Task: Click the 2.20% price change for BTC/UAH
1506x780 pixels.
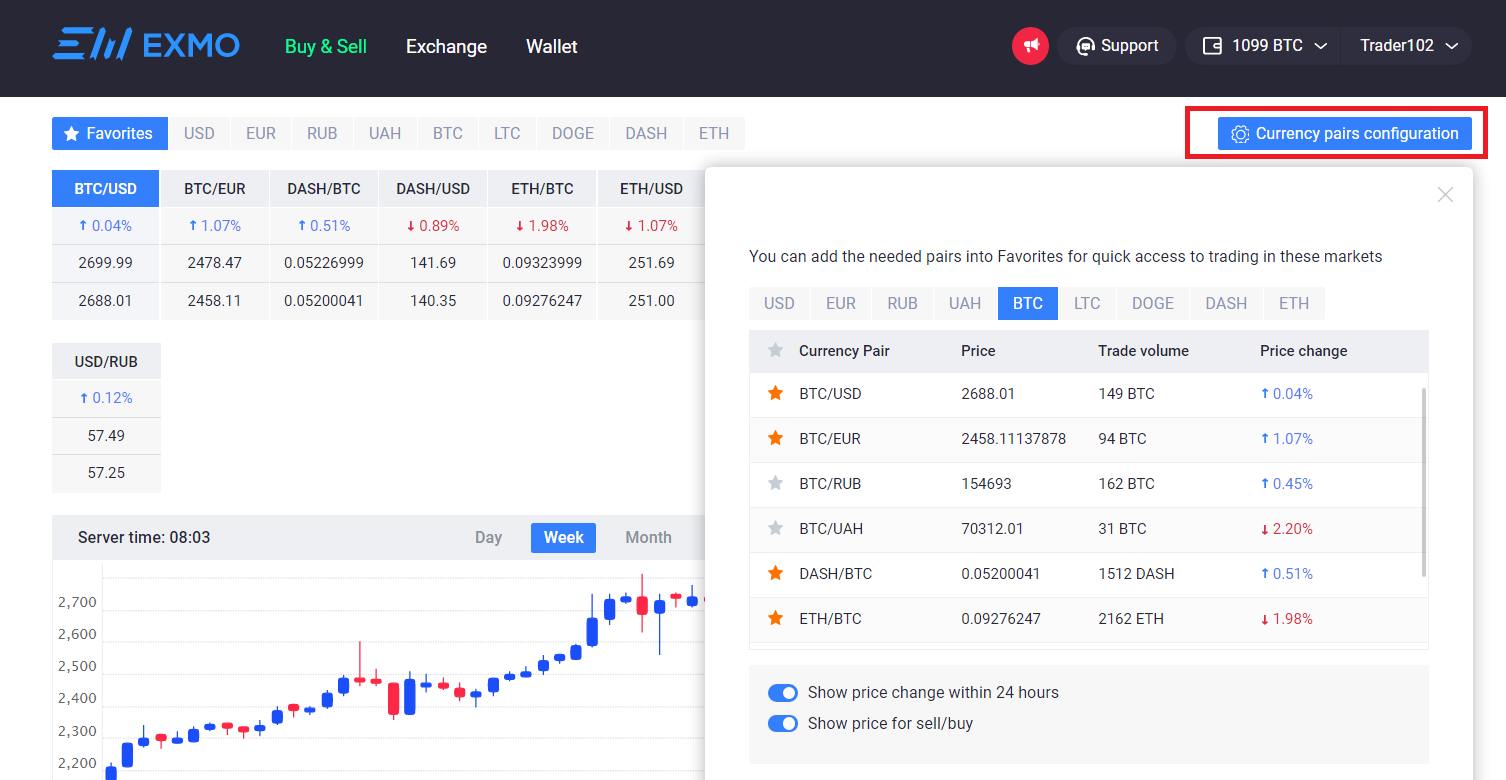Action: pyautogui.click(x=1286, y=528)
